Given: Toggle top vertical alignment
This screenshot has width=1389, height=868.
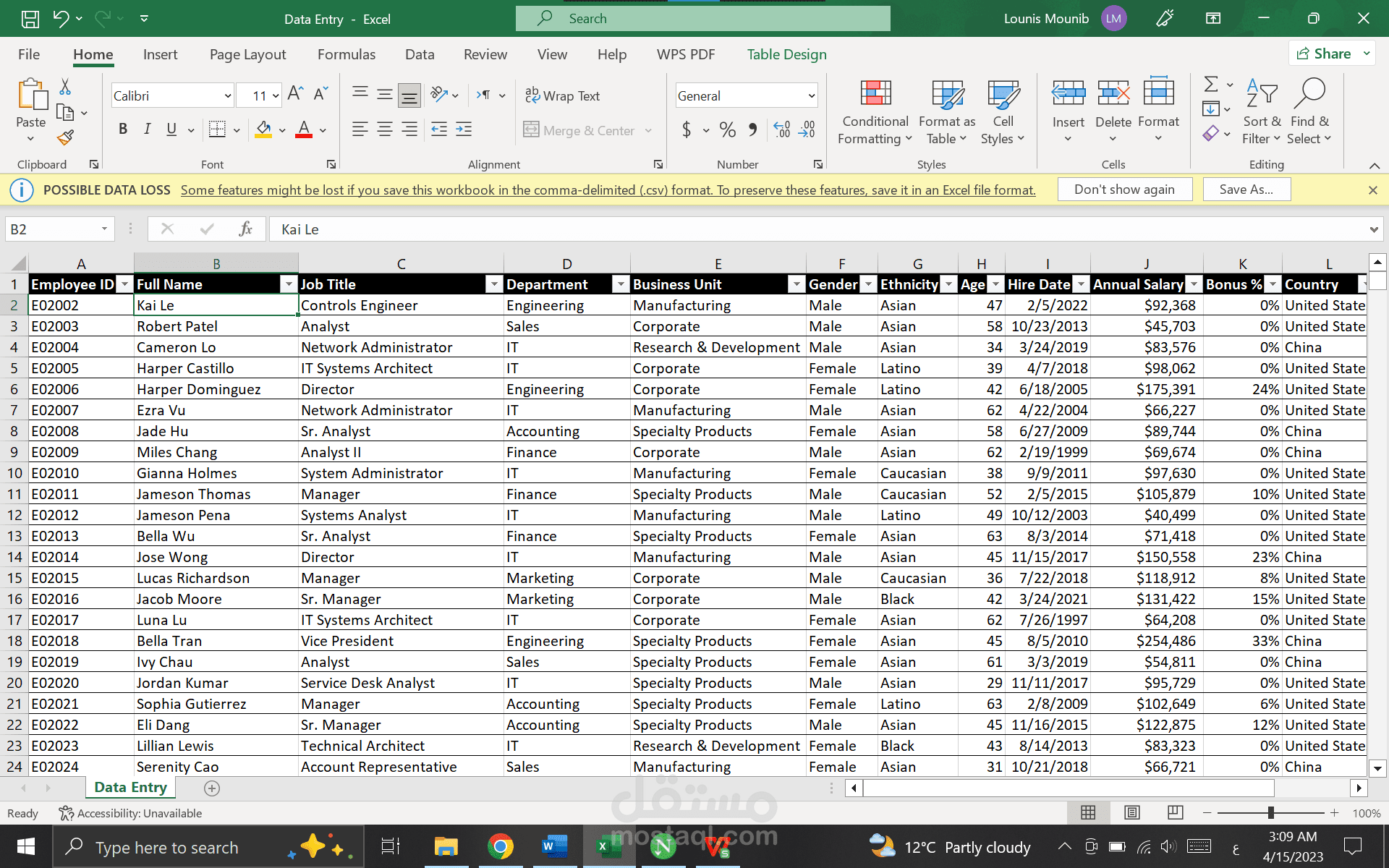Looking at the screenshot, I should pos(360,95).
